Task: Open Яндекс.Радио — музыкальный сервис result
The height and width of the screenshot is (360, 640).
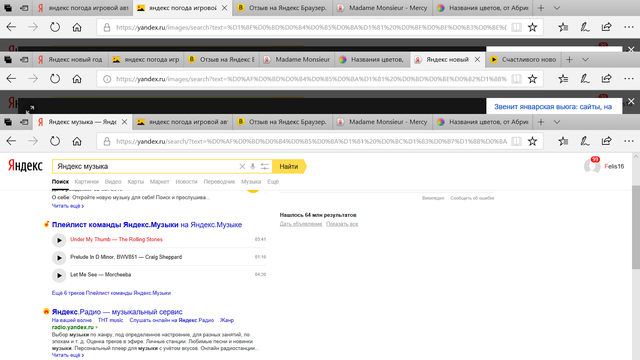Action: 117,312
